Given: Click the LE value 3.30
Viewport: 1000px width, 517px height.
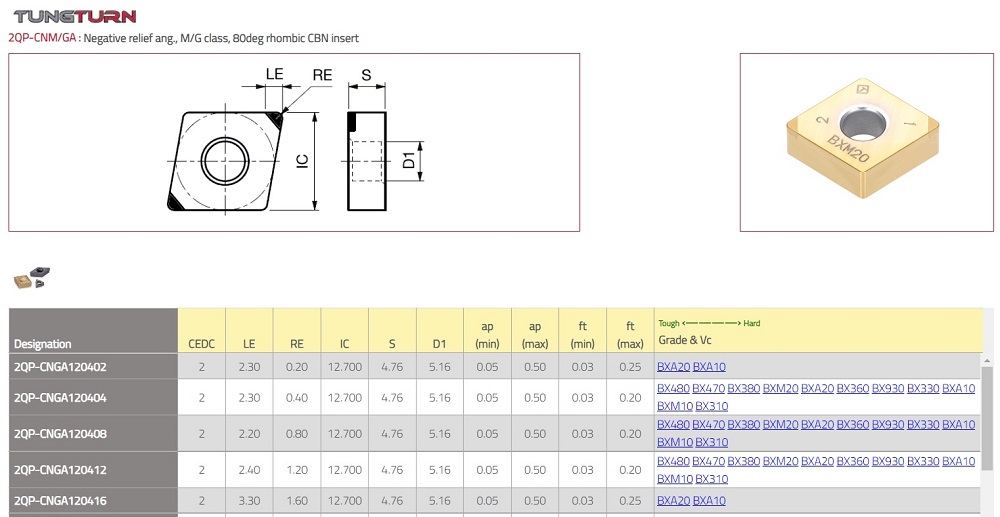Looking at the screenshot, I should click(249, 500).
